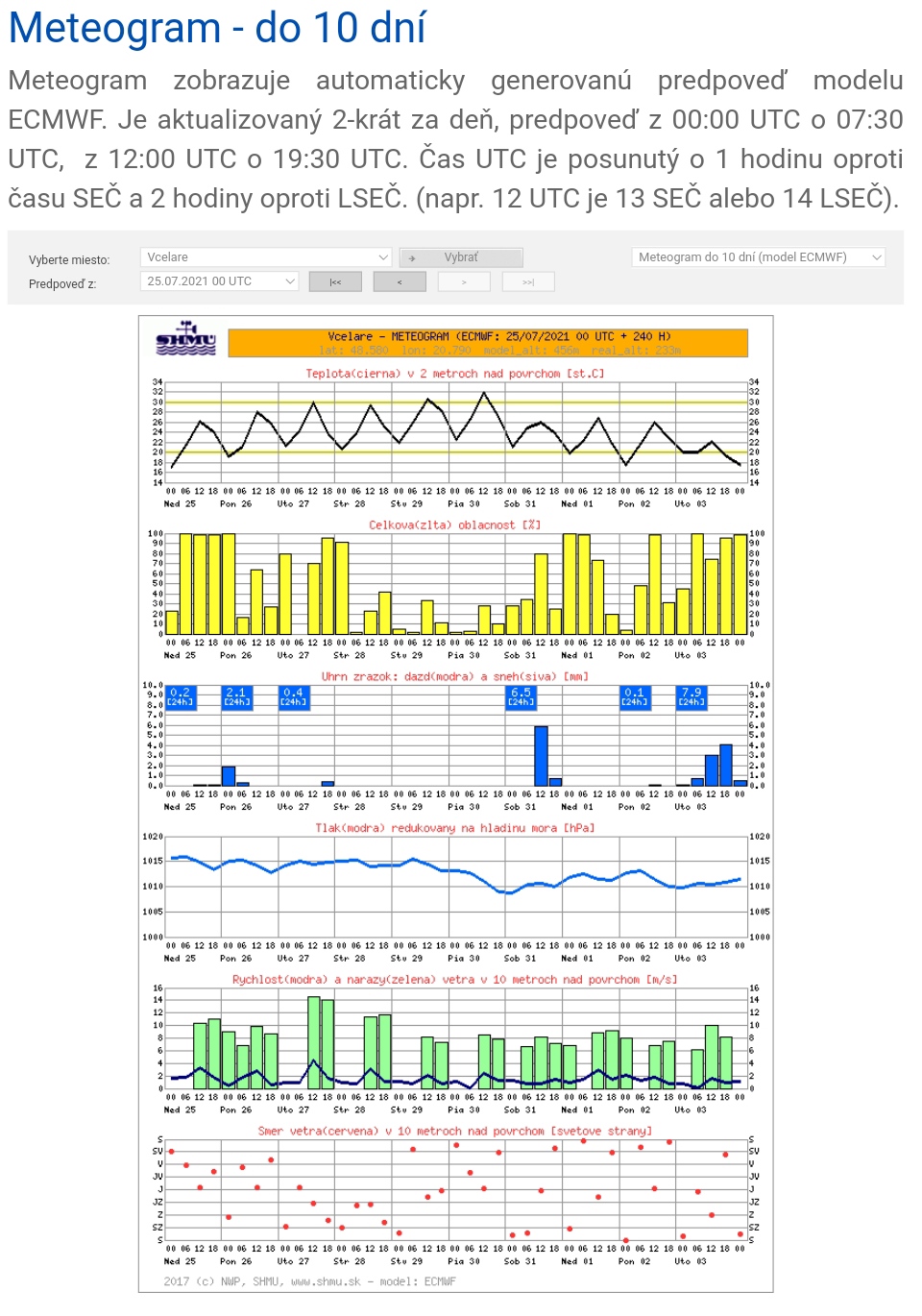Go to the previous forecast run

point(400,281)
